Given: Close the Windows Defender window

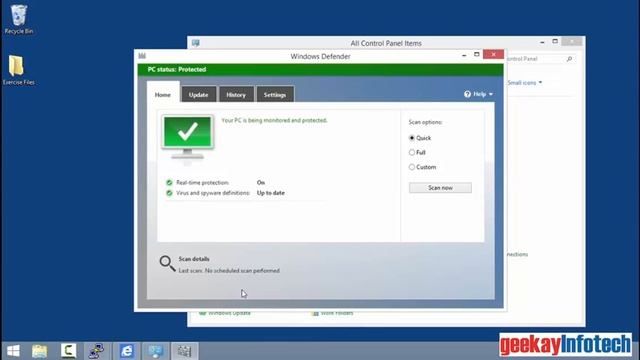Looking at the screenshot, I should click(493, 54).
